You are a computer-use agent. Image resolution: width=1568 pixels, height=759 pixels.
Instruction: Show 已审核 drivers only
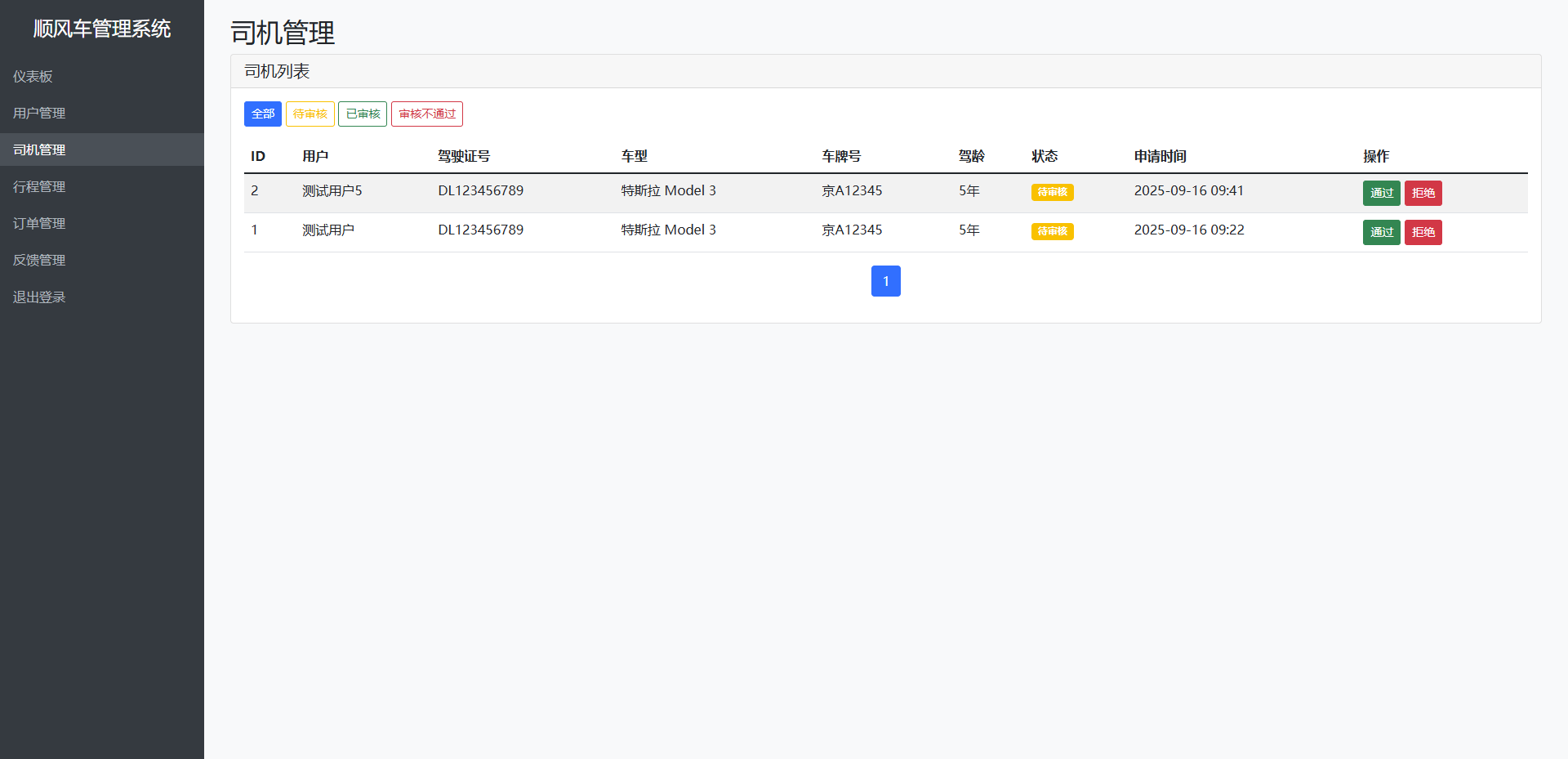coord(363,114)
